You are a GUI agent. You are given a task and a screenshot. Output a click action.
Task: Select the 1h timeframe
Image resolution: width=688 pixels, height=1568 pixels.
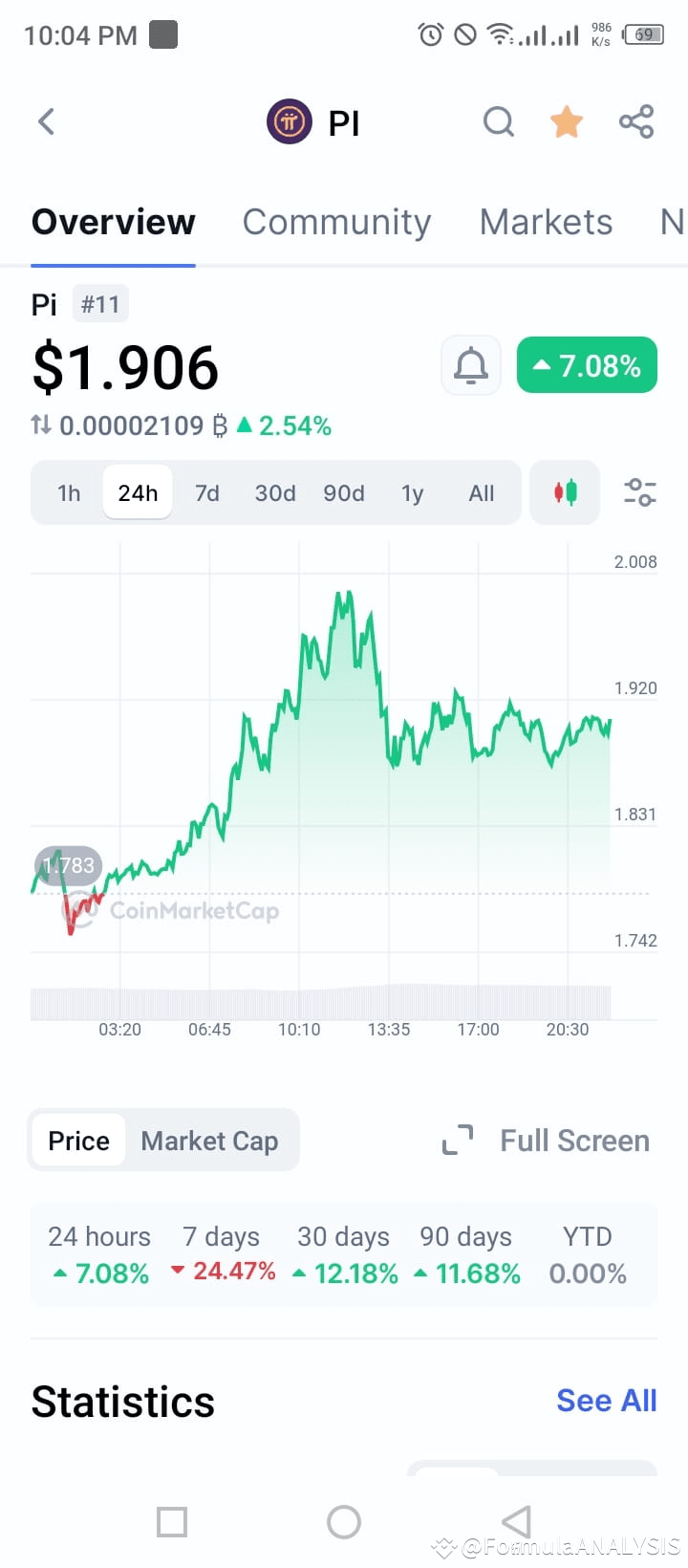69,493
